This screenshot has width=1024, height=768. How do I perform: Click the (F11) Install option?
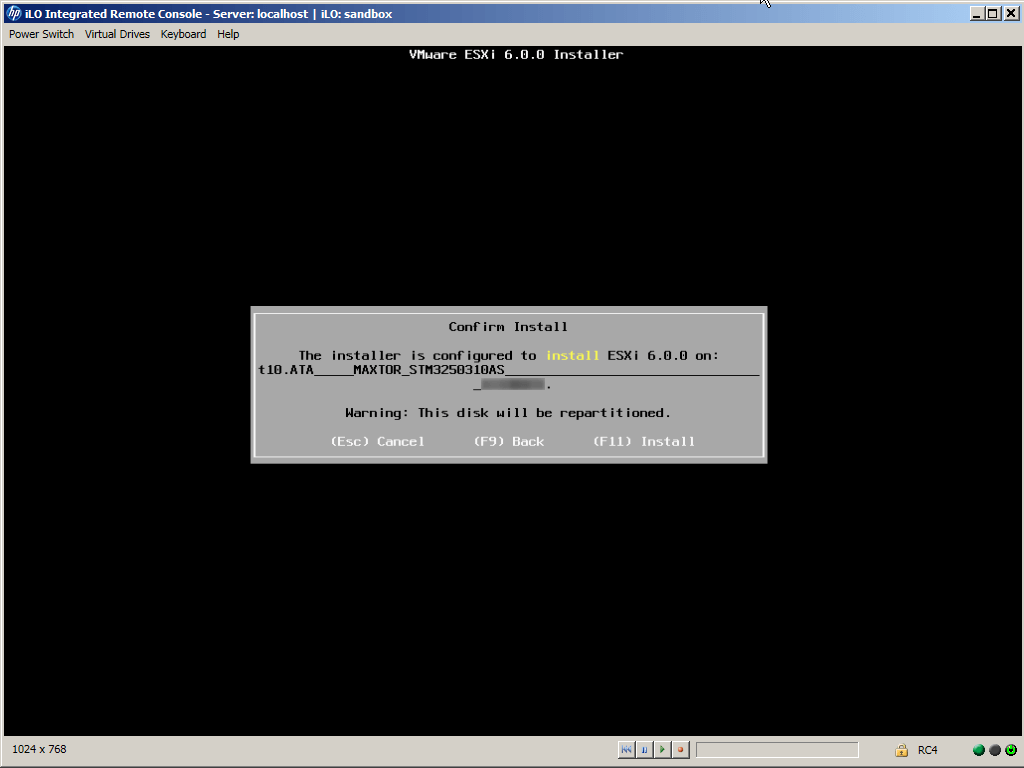click(643, 441)
